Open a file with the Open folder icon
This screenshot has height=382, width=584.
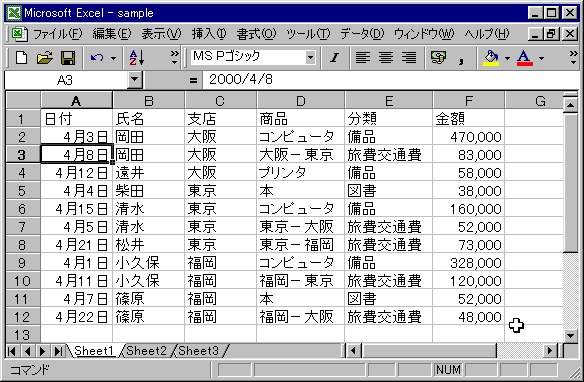point(45,58)
